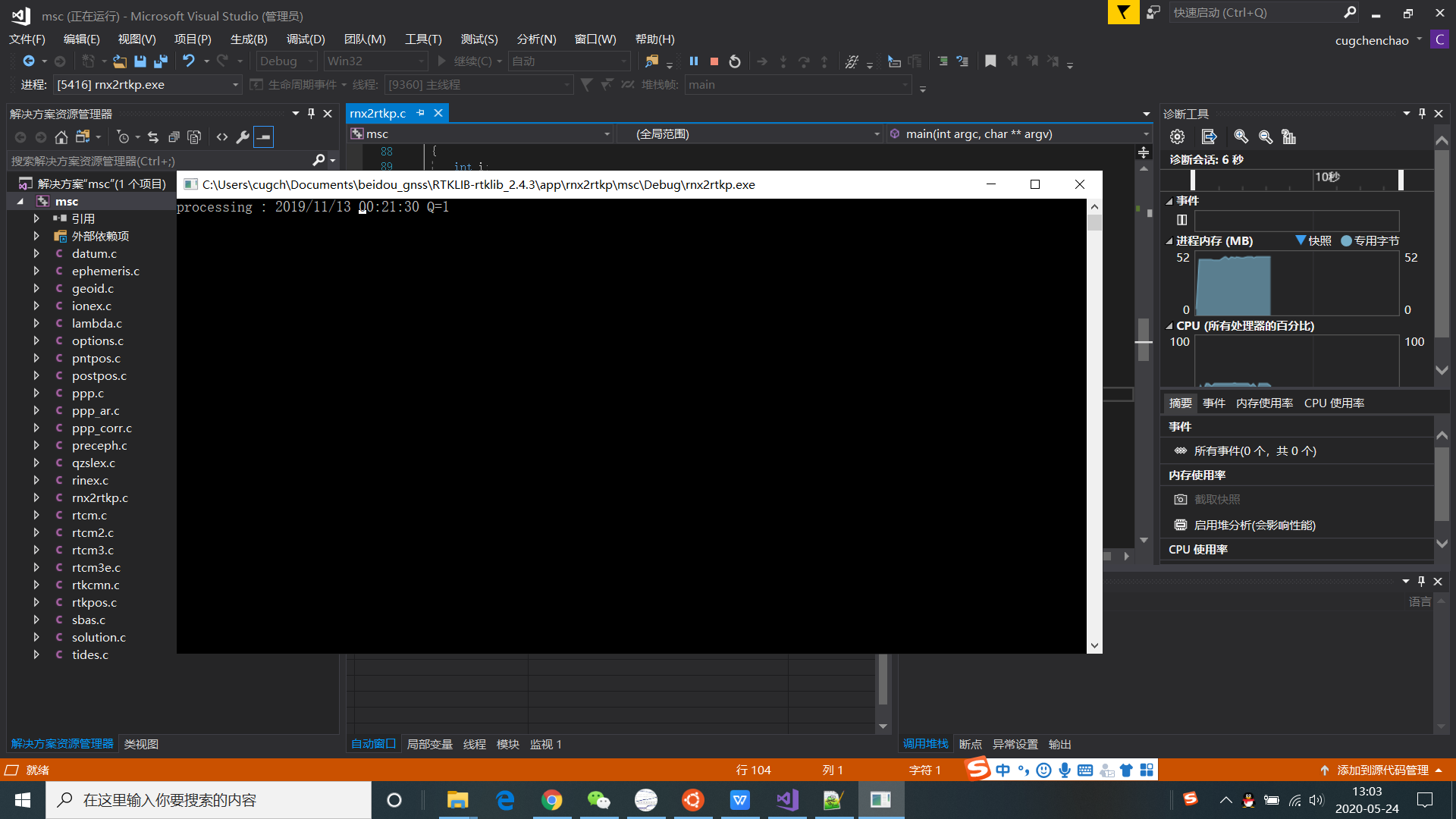Click the Navigate Backward icon

point(28,61)
